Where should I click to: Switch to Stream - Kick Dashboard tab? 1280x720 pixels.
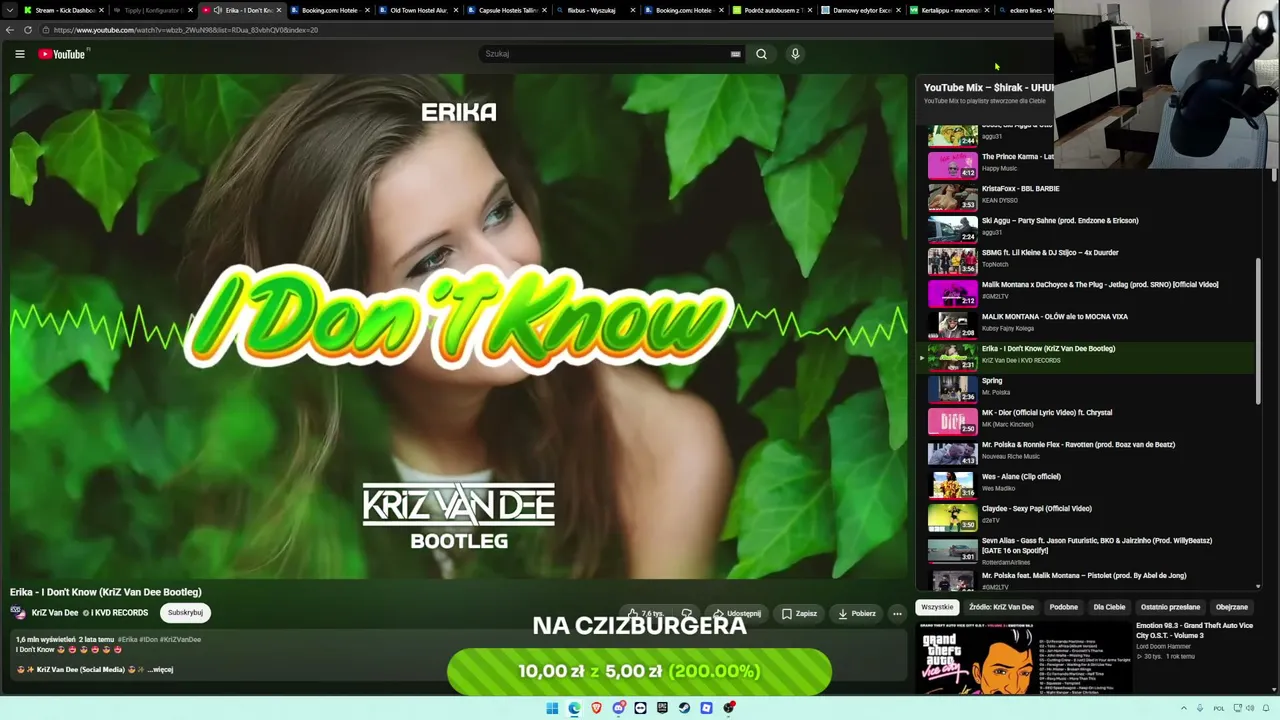62,10
